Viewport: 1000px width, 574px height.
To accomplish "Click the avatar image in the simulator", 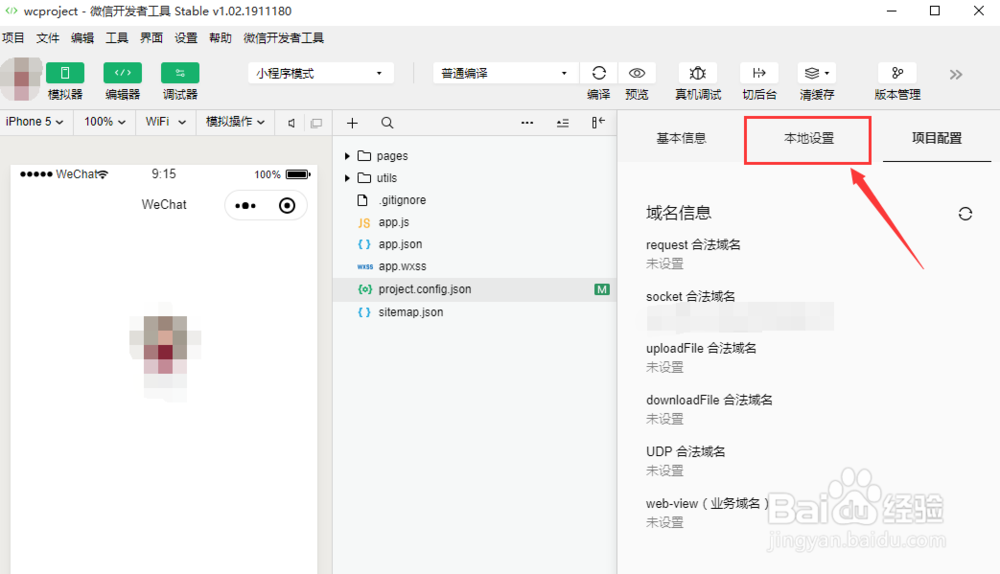I will [x=166, y=351].
